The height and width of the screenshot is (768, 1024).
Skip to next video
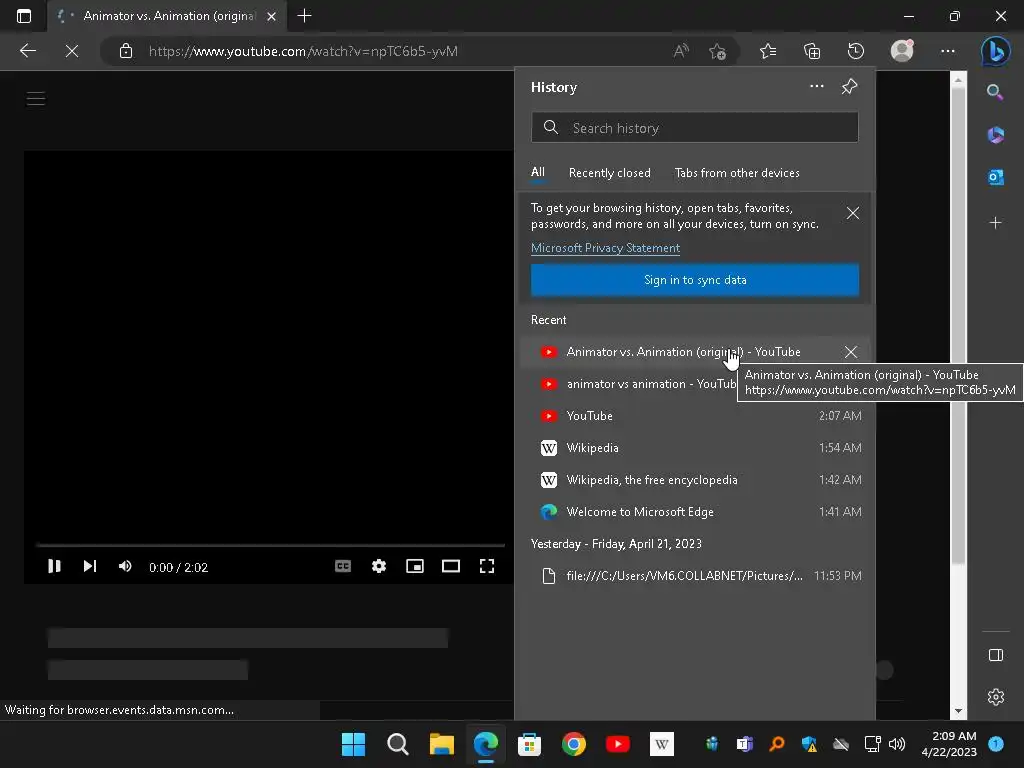89,566
